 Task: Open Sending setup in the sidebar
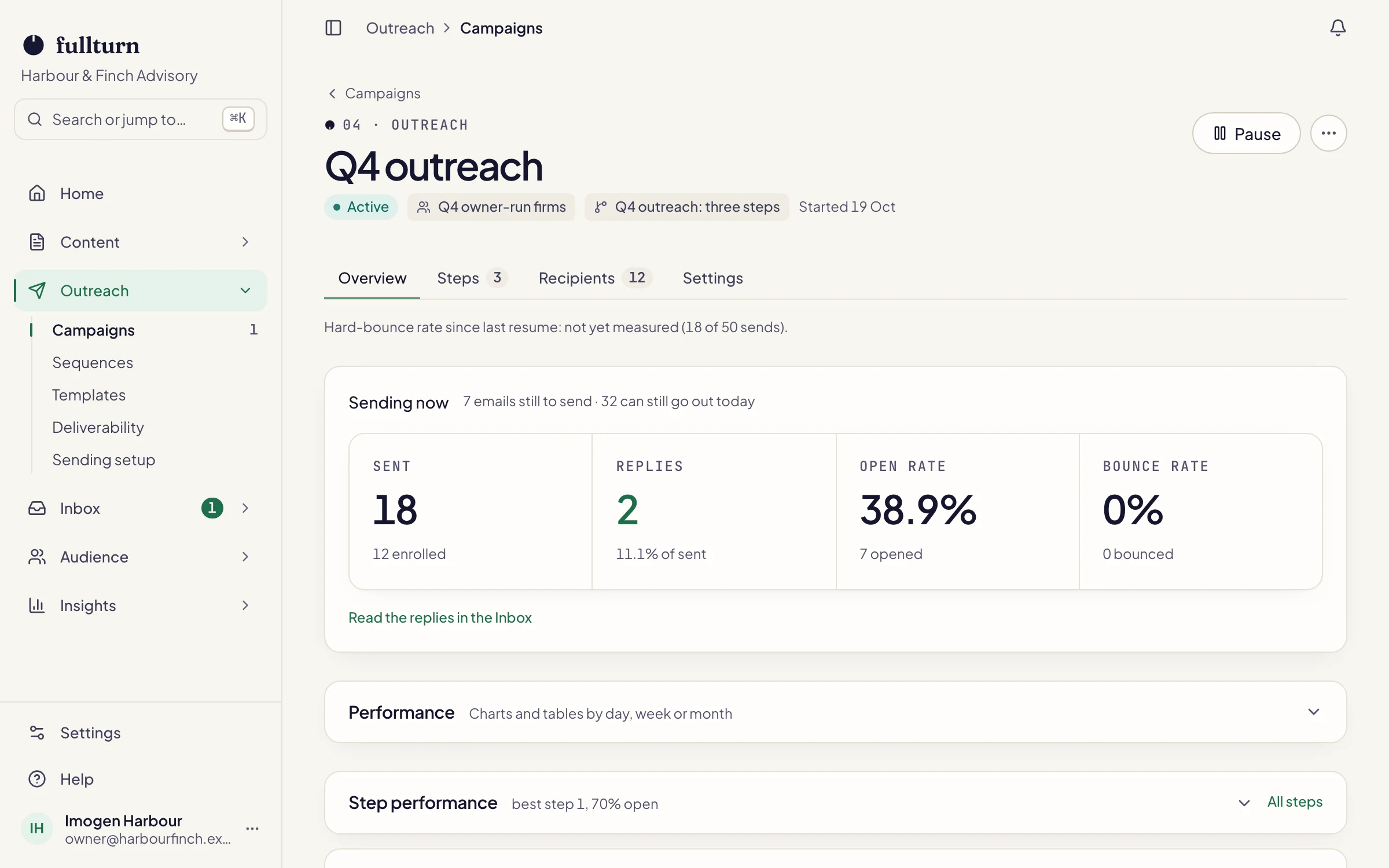click(104, 459)
